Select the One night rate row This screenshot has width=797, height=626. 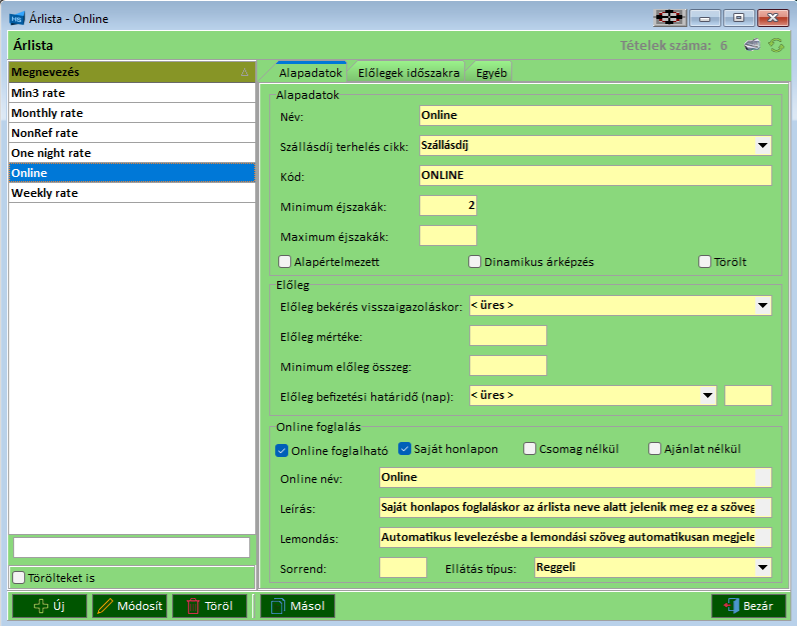132,153
